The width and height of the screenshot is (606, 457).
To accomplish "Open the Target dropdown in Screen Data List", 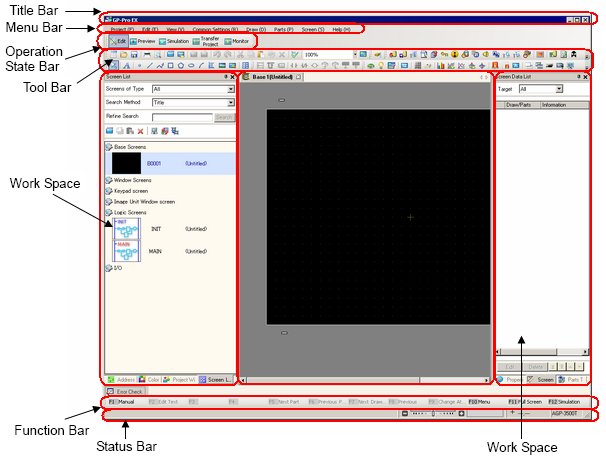I will click(558, 89).
